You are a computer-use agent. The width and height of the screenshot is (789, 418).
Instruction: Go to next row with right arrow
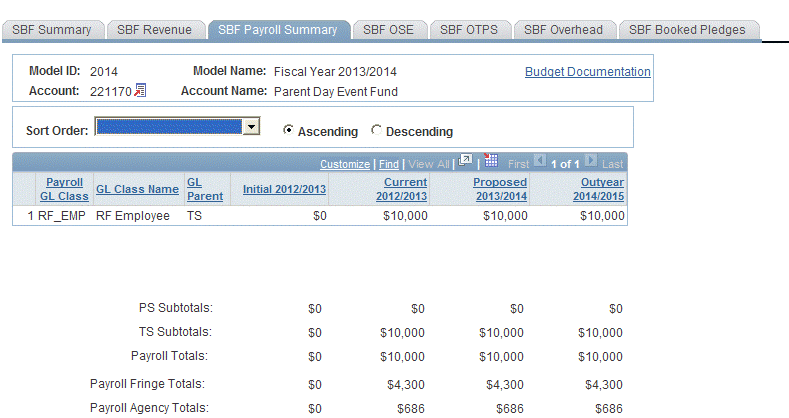(x=591, y=163)
